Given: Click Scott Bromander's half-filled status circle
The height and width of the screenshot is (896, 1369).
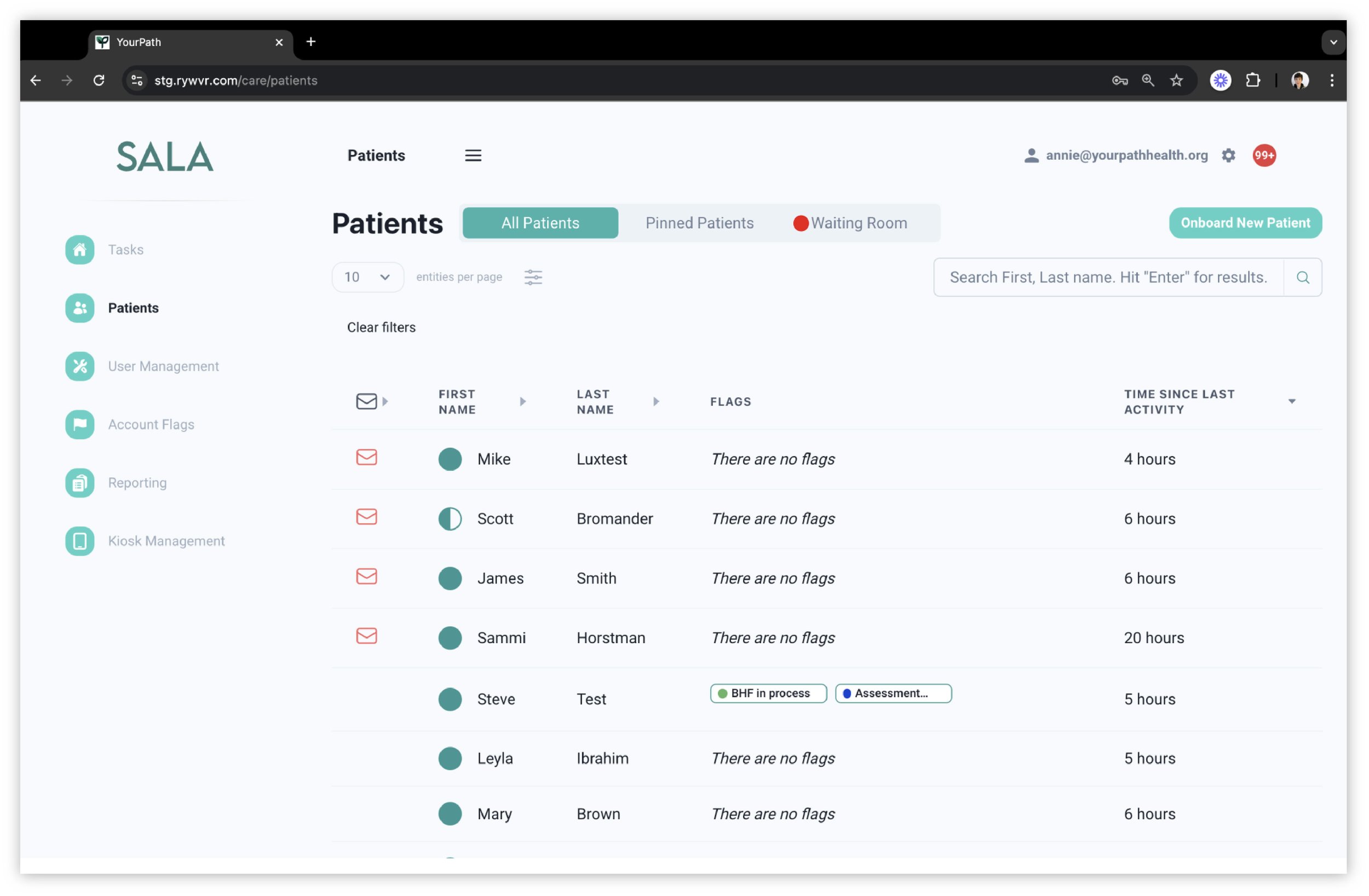Looking at the screenshot, I should click(x=450, y=519).
